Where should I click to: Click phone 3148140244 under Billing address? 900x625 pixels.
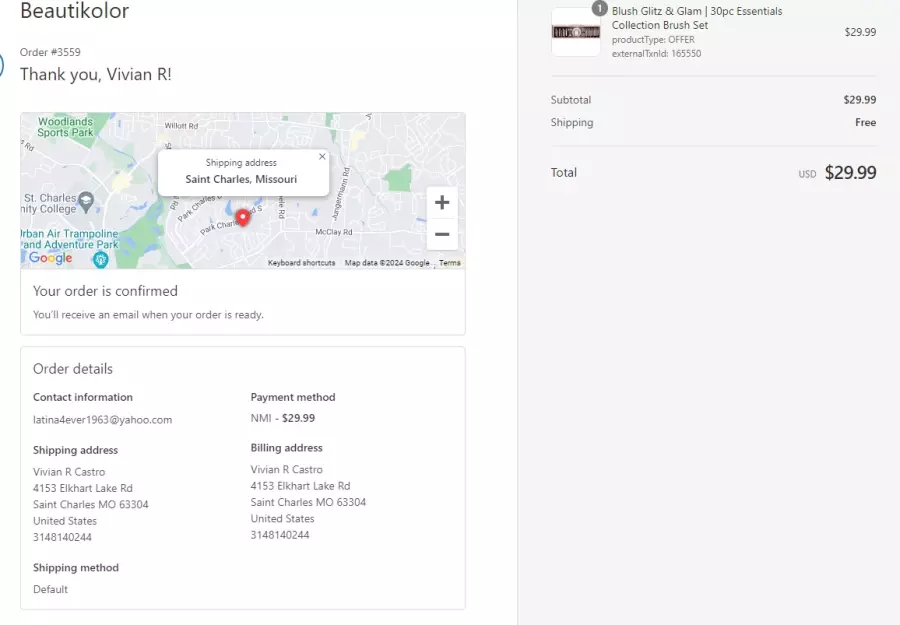280,535
